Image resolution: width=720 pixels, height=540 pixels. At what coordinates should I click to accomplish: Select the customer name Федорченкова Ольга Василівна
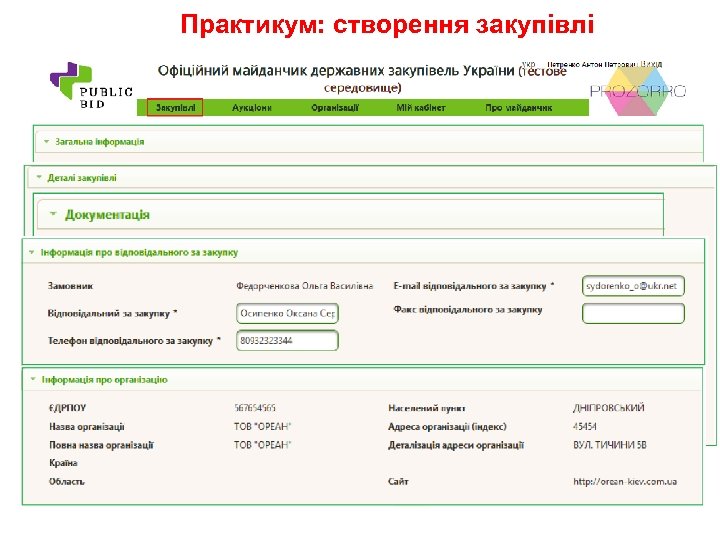pyautogui.click(x=304, y=286)
